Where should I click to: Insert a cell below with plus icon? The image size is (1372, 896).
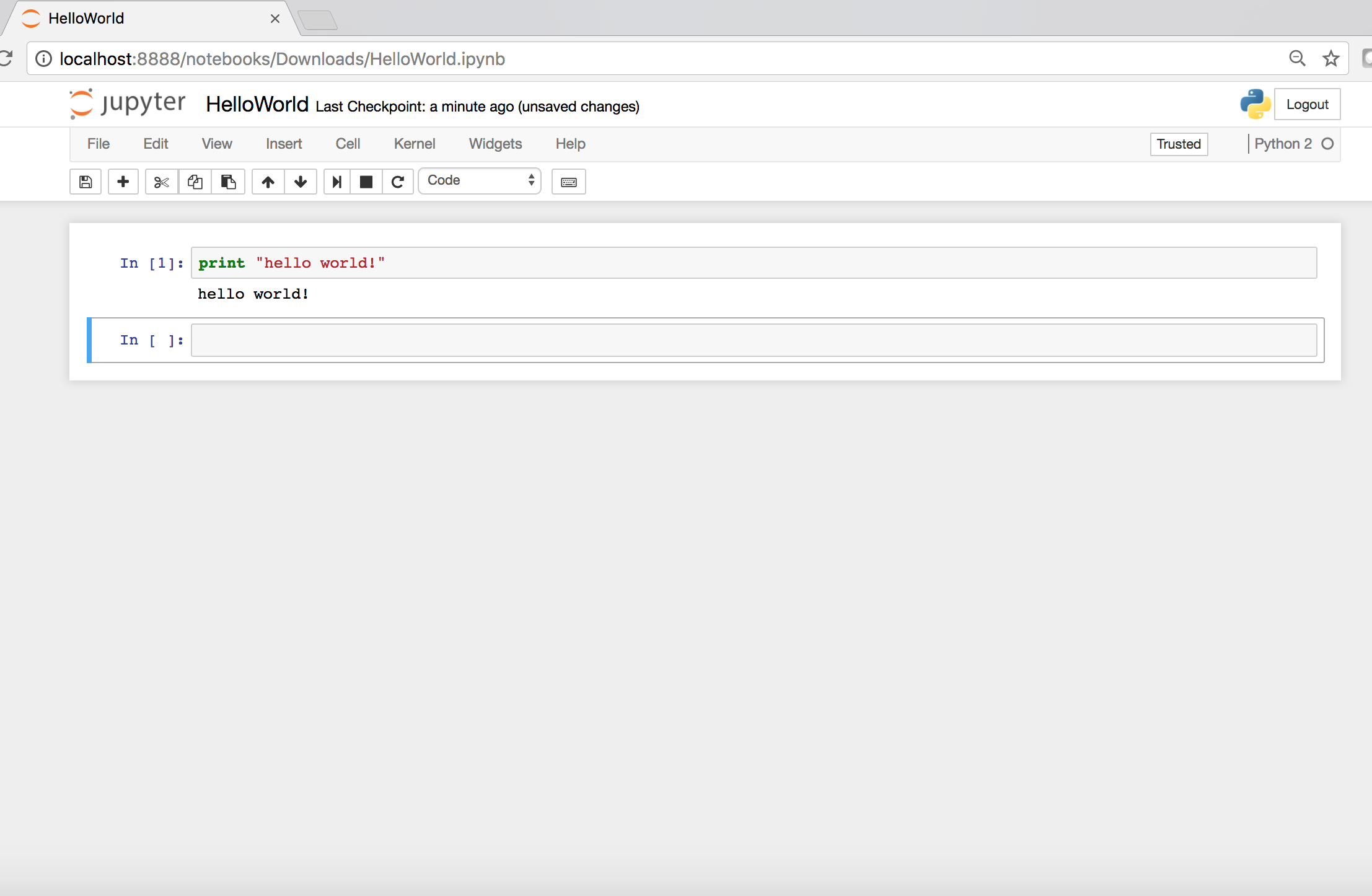click(x=123, y=182)
